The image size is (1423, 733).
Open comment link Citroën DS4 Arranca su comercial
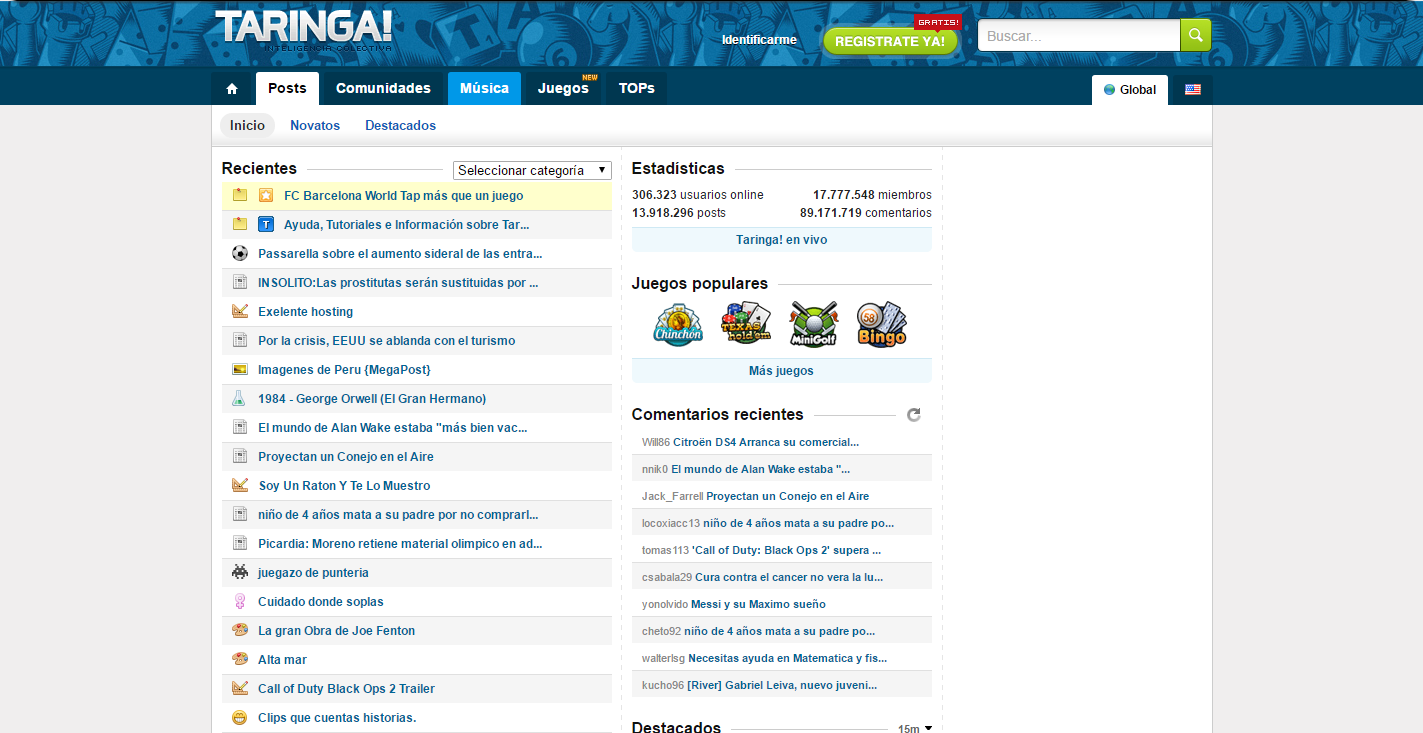click(x=766, y=442)
